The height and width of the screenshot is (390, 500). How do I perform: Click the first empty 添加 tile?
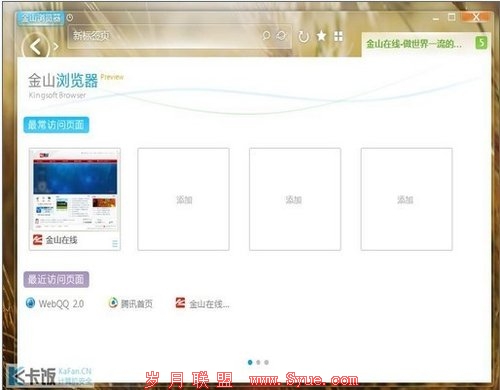click(183, 199)
